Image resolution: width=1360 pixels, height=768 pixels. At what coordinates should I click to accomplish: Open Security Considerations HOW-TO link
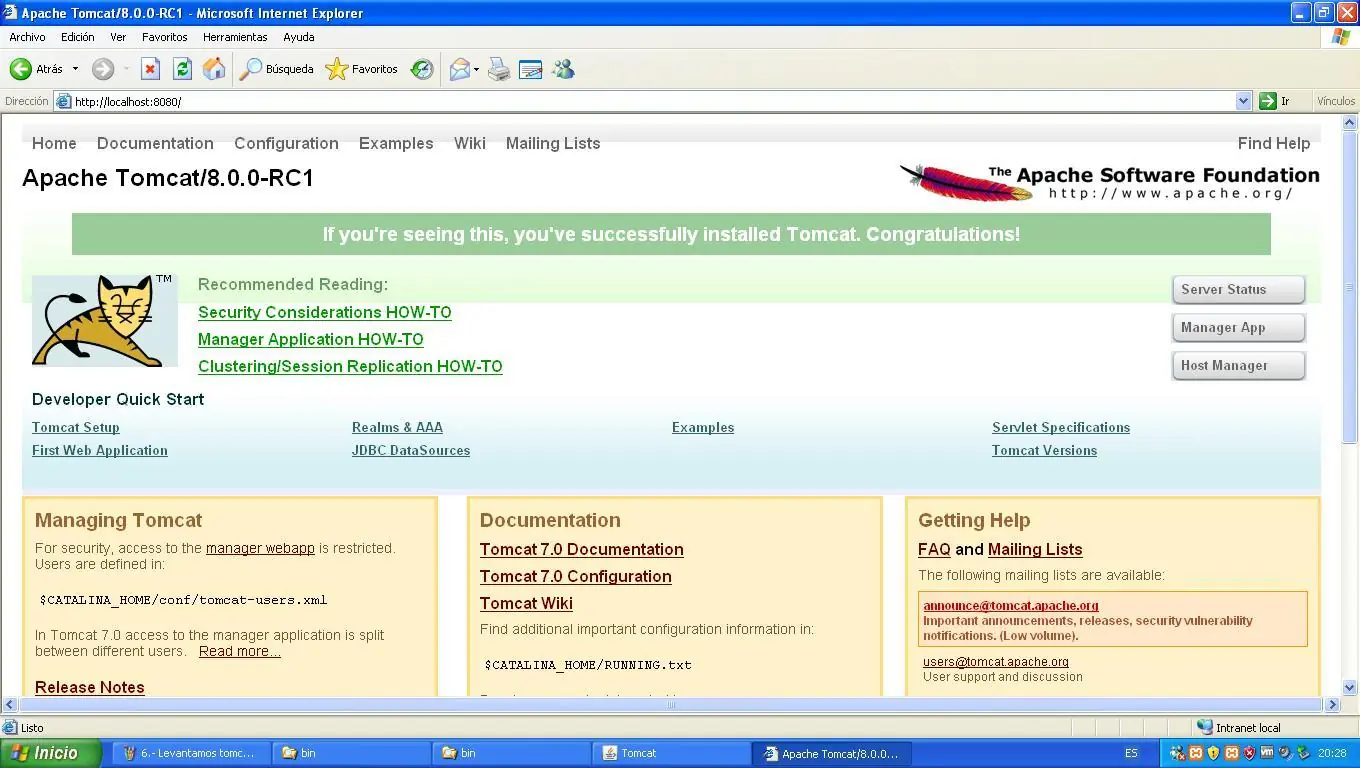click(x=325, y=312)
